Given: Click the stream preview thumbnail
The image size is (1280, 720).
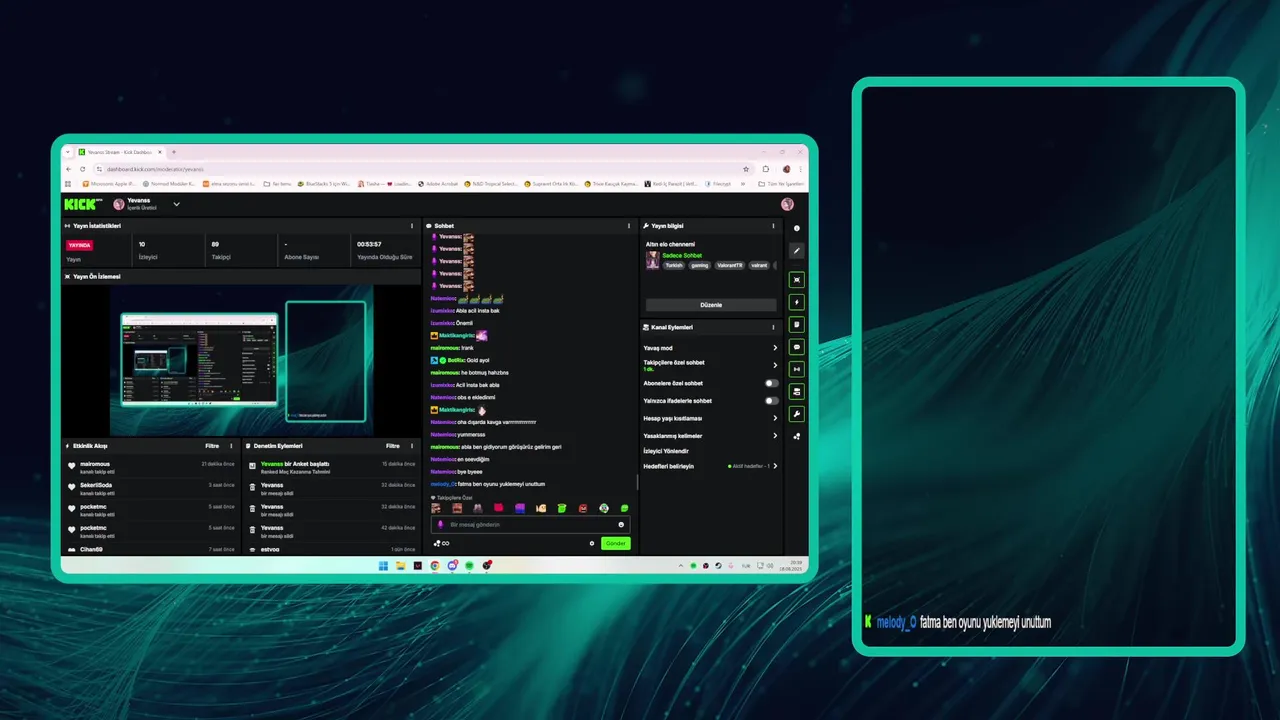Looking at the screenshot, I should 240,360.
